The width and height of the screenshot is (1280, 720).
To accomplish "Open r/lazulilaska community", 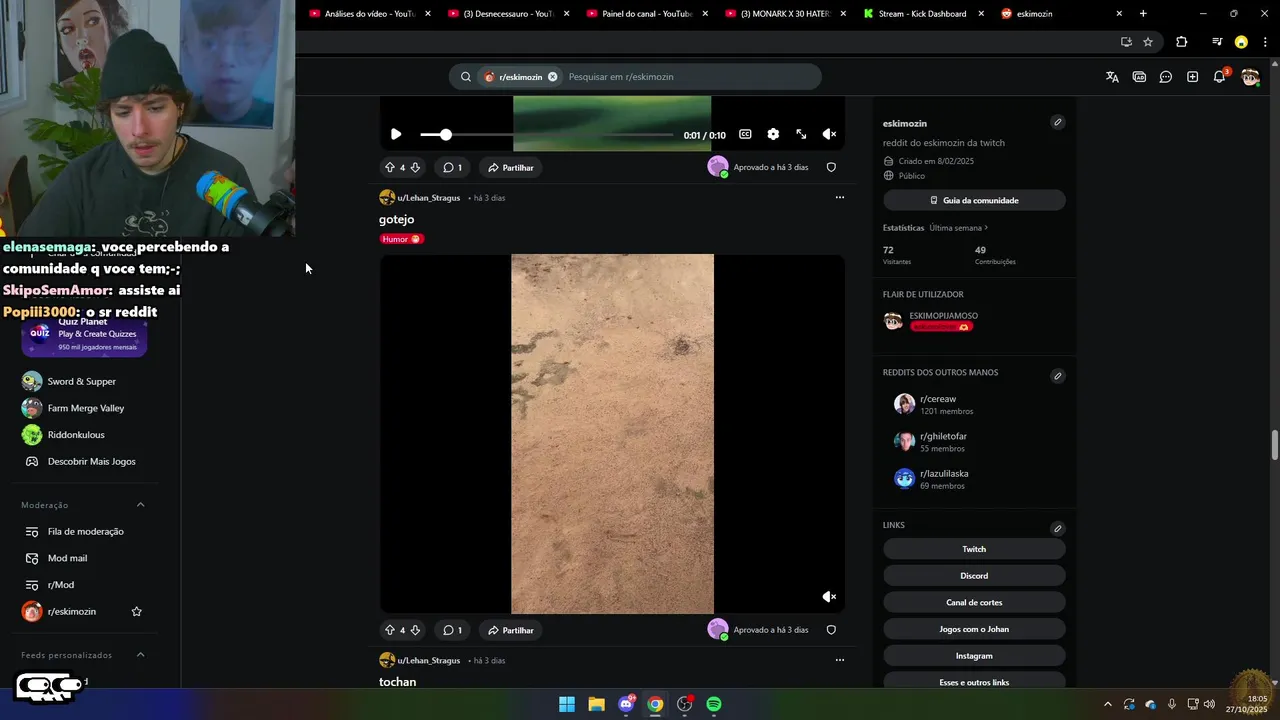I will (x=944, y=474).
